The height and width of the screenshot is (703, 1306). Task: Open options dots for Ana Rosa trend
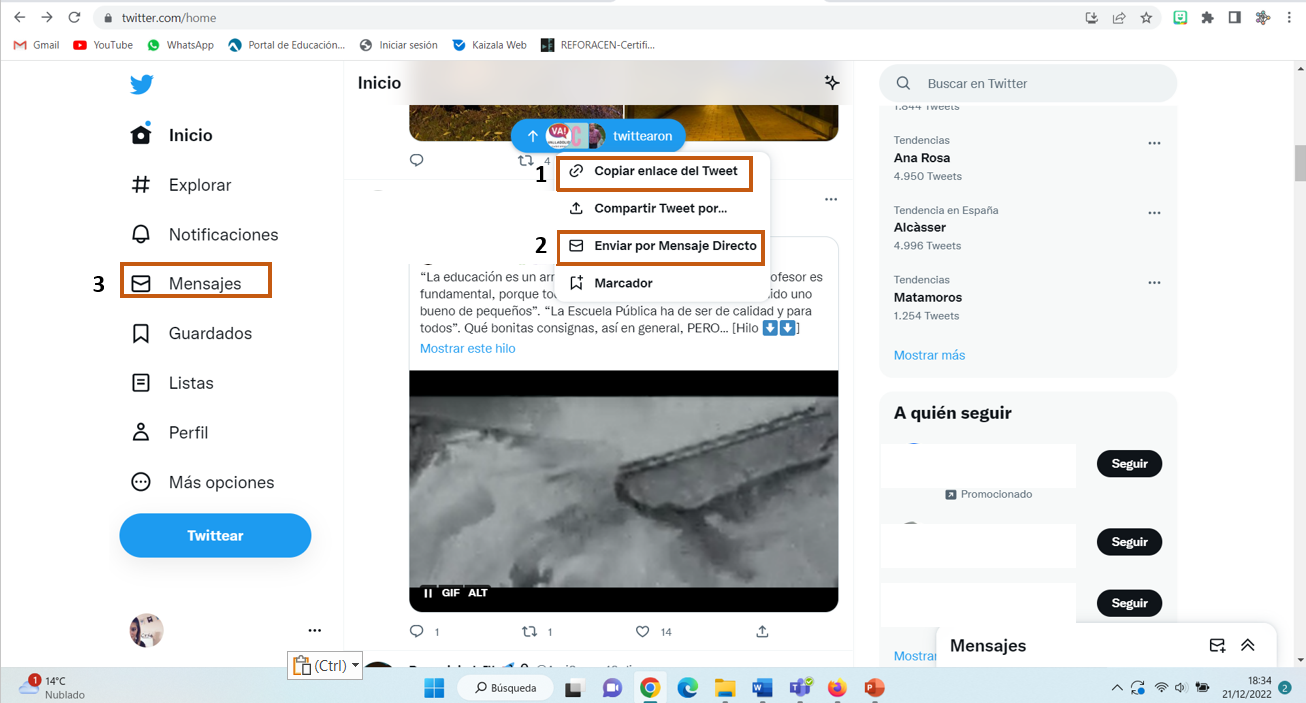click(1154, 143)
